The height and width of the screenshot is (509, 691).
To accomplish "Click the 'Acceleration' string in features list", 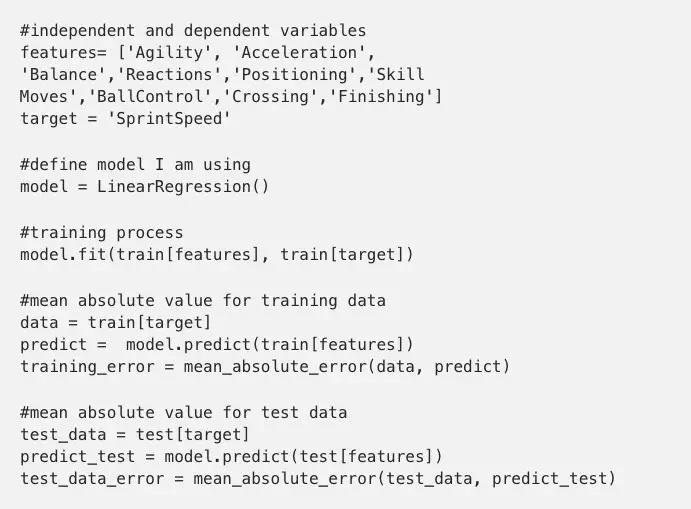I will coord(299,53).
